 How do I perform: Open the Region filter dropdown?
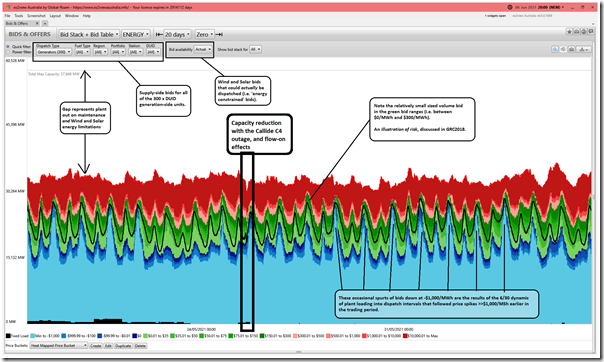pos(101,52)
